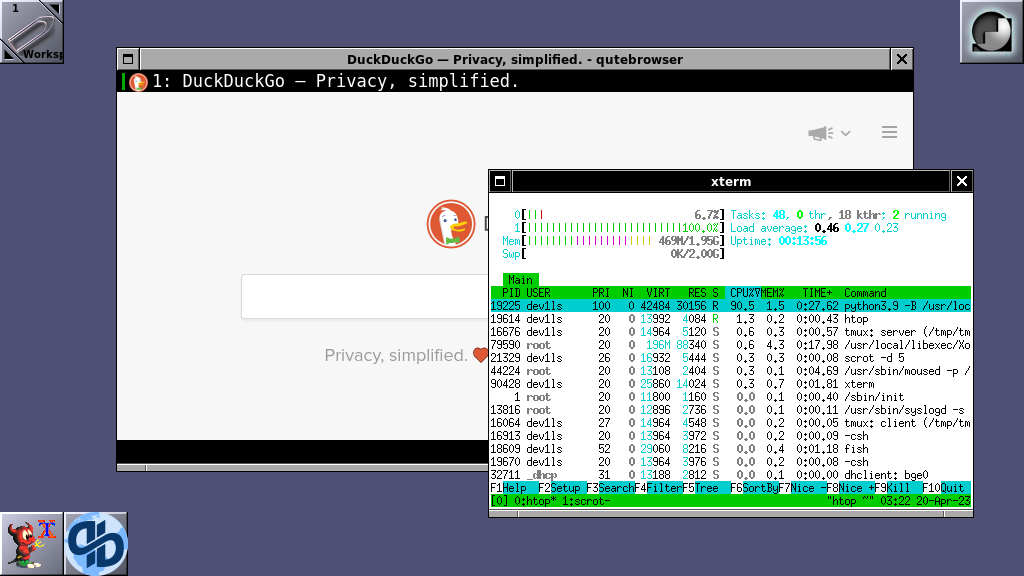1024x576 pixels.
Task: Click F7 Nice - in htop
Action: [x=802, y=488]
